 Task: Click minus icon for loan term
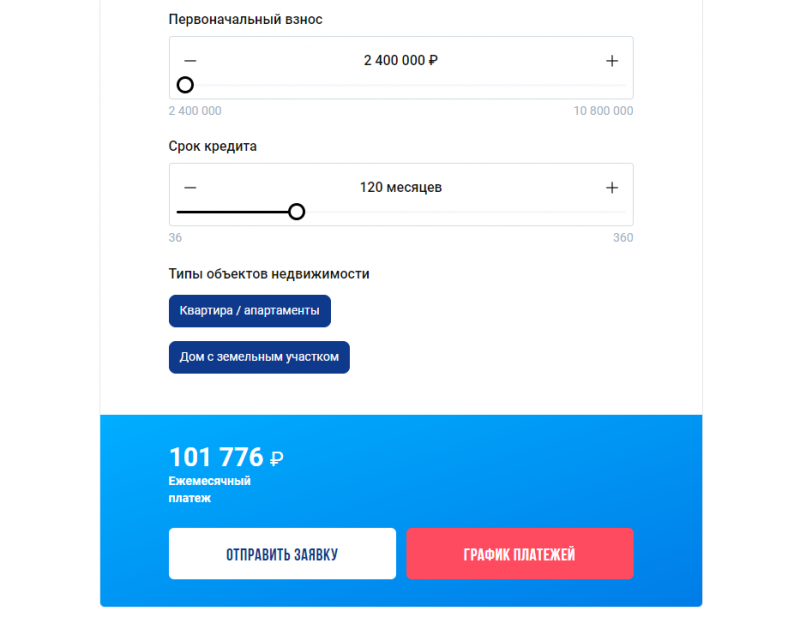pyautogui.click(x=190, y=188)
